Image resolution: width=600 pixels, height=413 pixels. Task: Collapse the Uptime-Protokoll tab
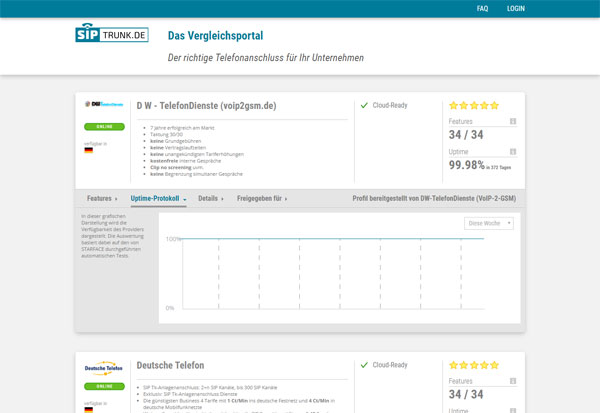coord(158,198)
